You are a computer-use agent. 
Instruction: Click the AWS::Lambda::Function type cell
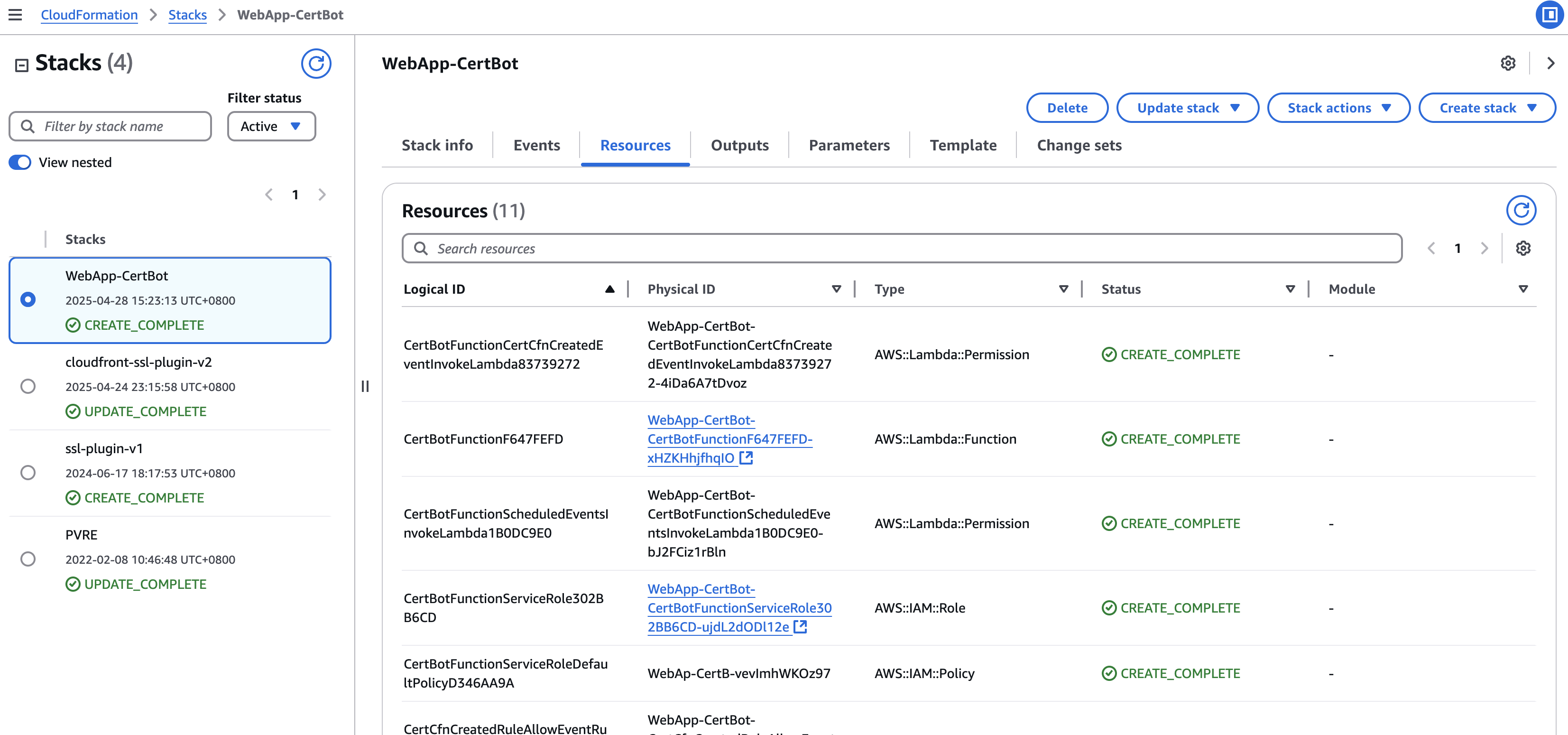click(945, 439)
